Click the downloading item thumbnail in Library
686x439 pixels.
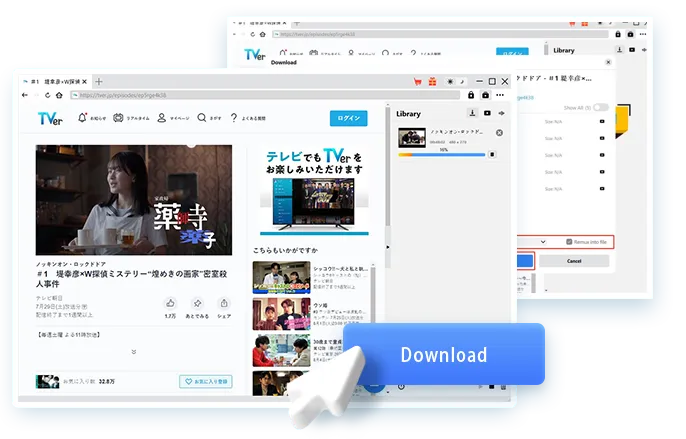point(412,137)
